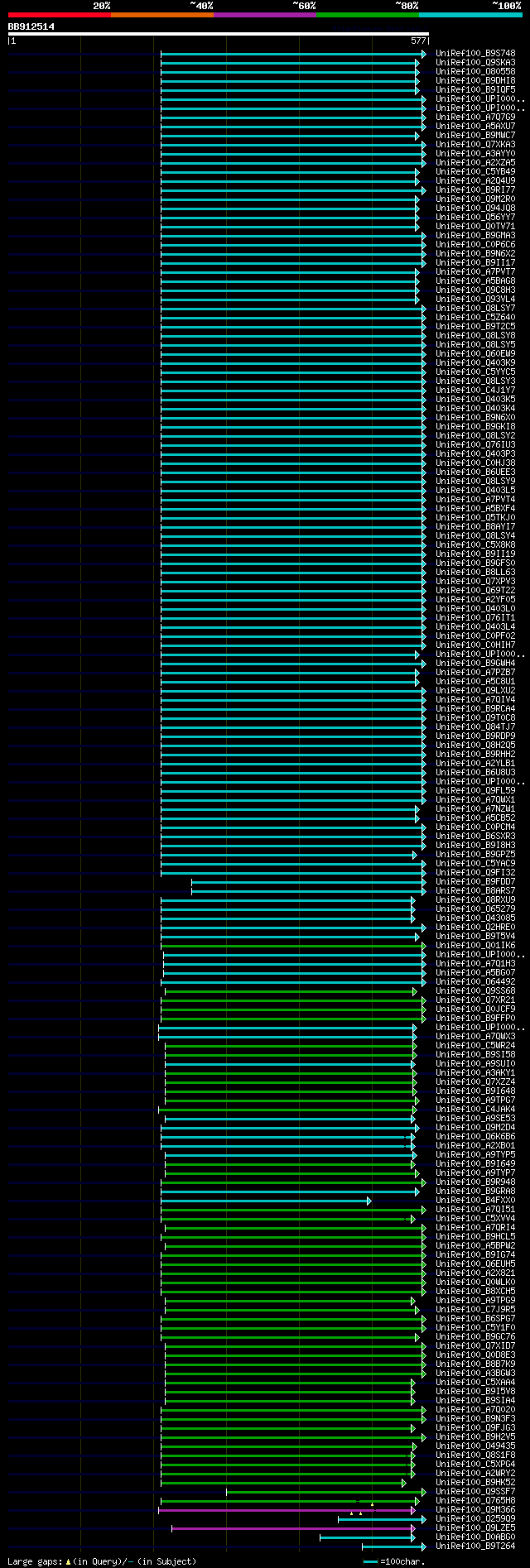
Task: Select the UniRef100_C4JAK4 label
Action: click(x=475, y=1110)
